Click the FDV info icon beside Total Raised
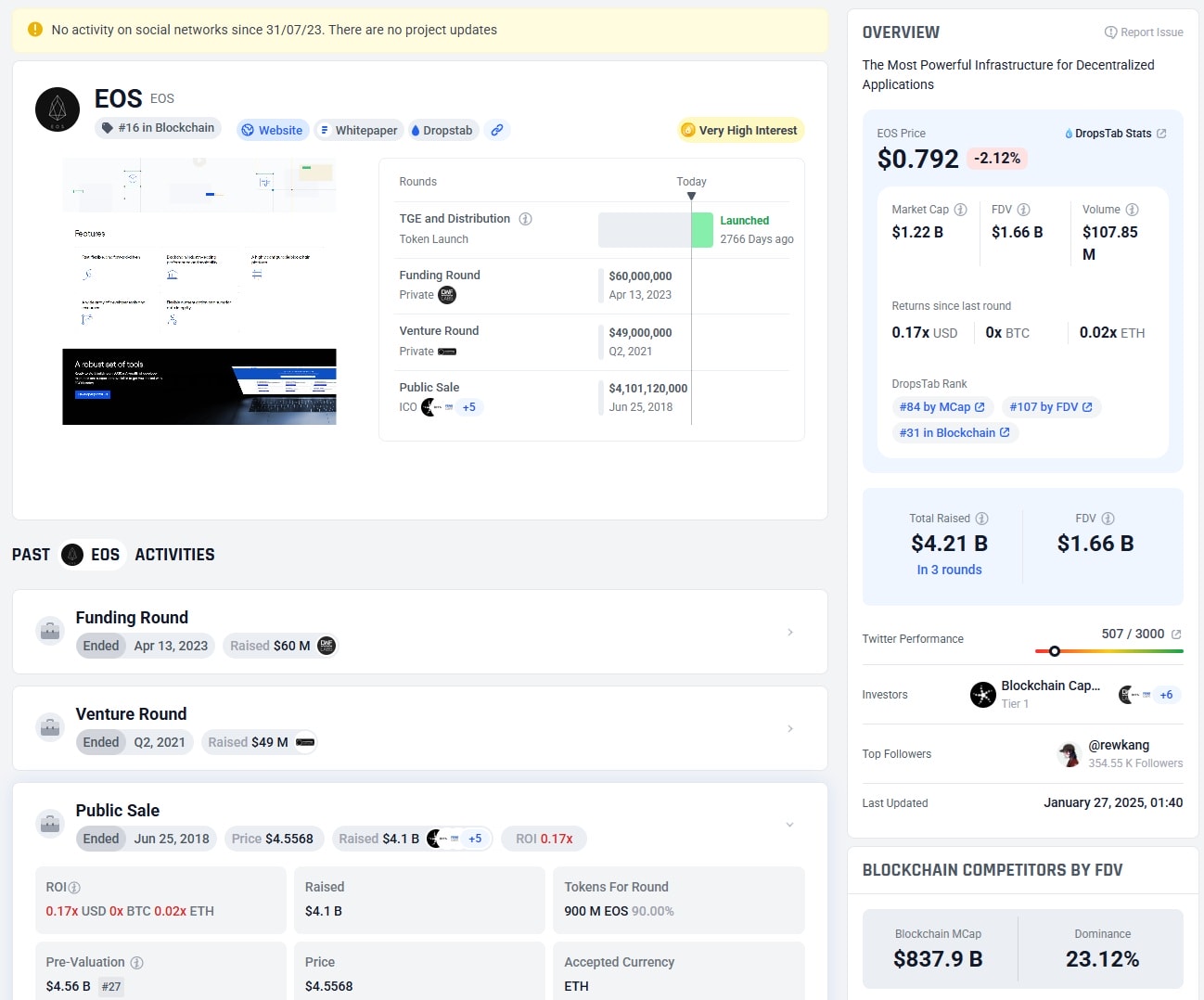 (1108, 519)
